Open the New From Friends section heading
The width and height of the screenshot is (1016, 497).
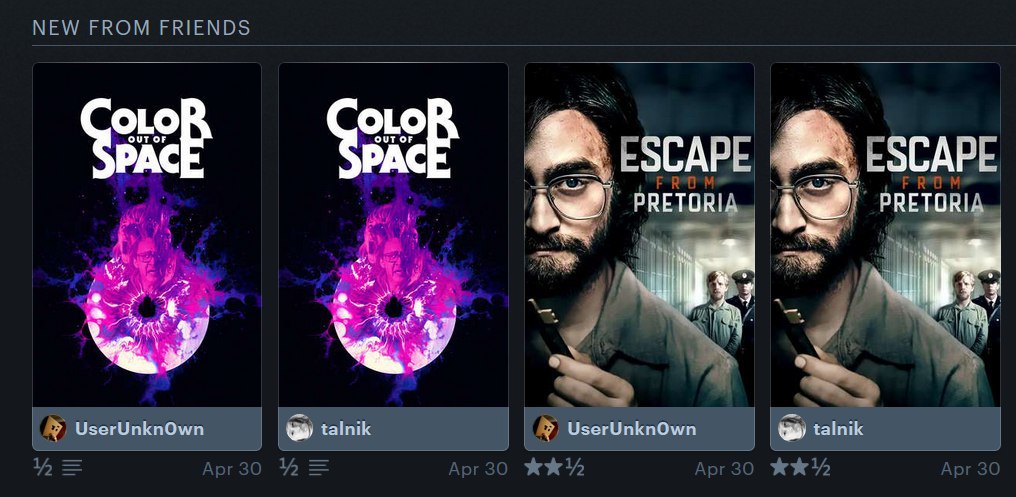[141, 28]
